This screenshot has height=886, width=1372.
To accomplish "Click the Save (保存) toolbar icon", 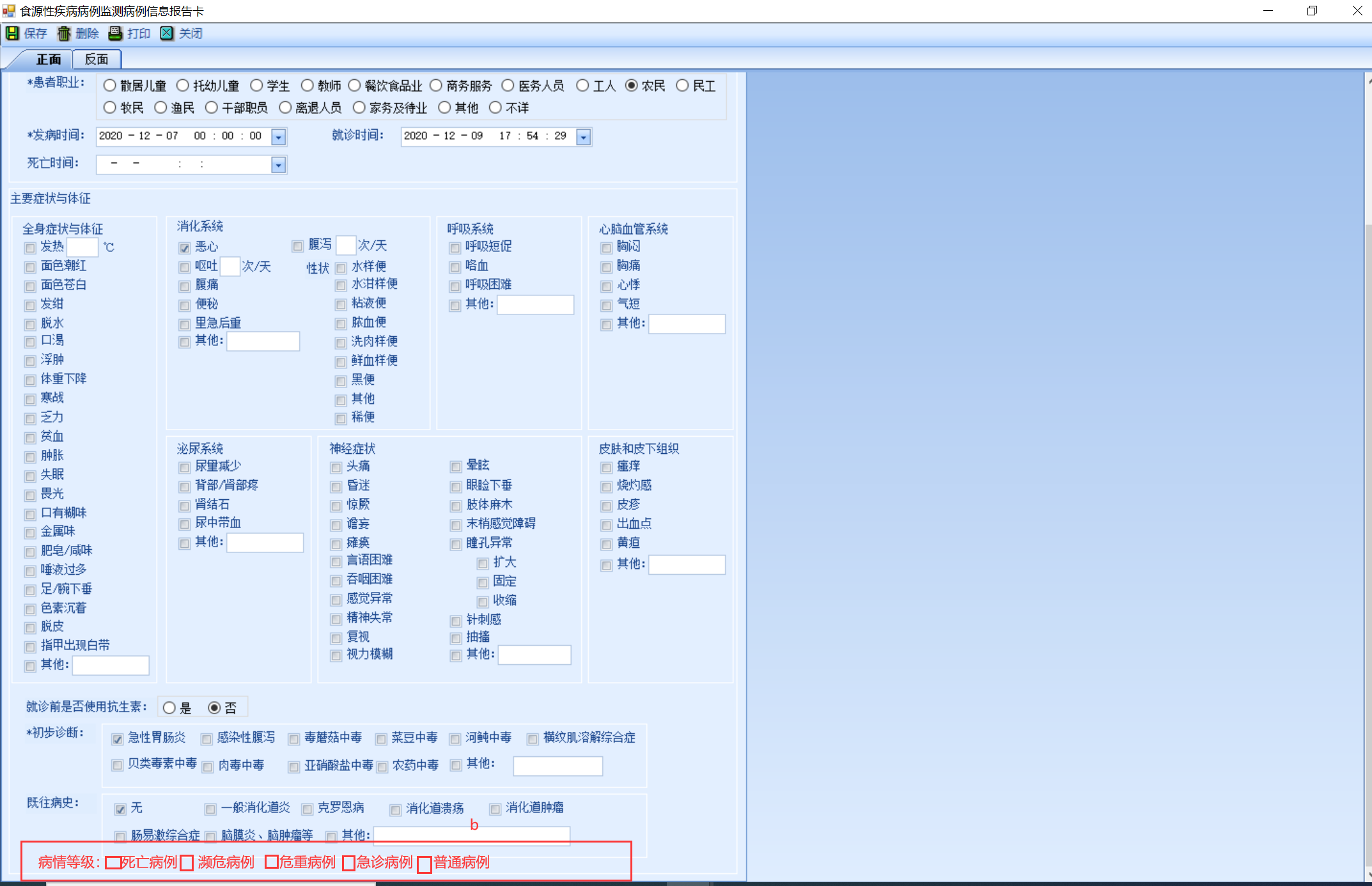I will point(12,33).
